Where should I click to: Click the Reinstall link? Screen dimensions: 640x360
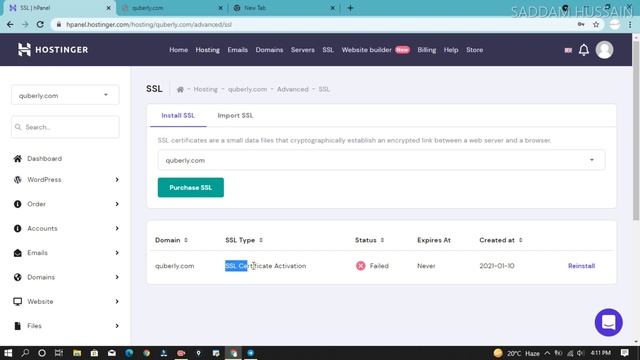pyautogui.click(x=581, y=266)
